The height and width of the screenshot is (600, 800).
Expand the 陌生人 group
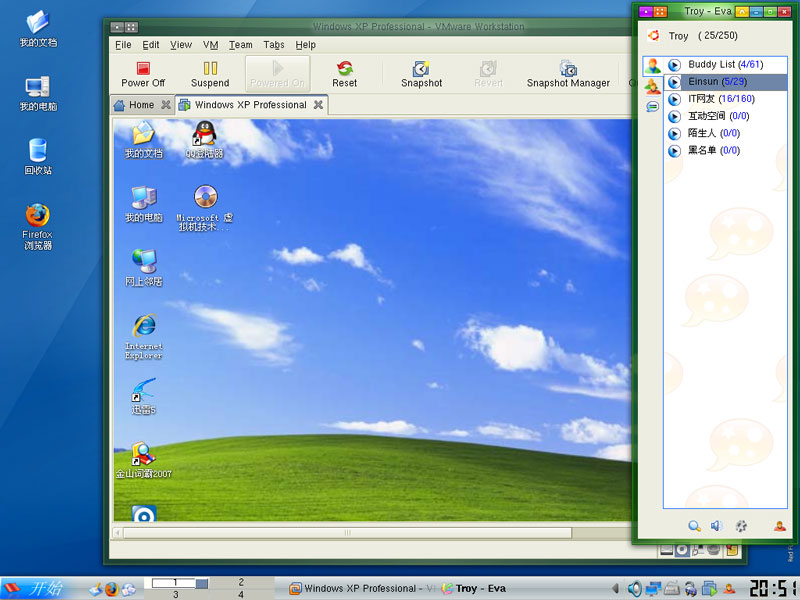click(674, 134)
